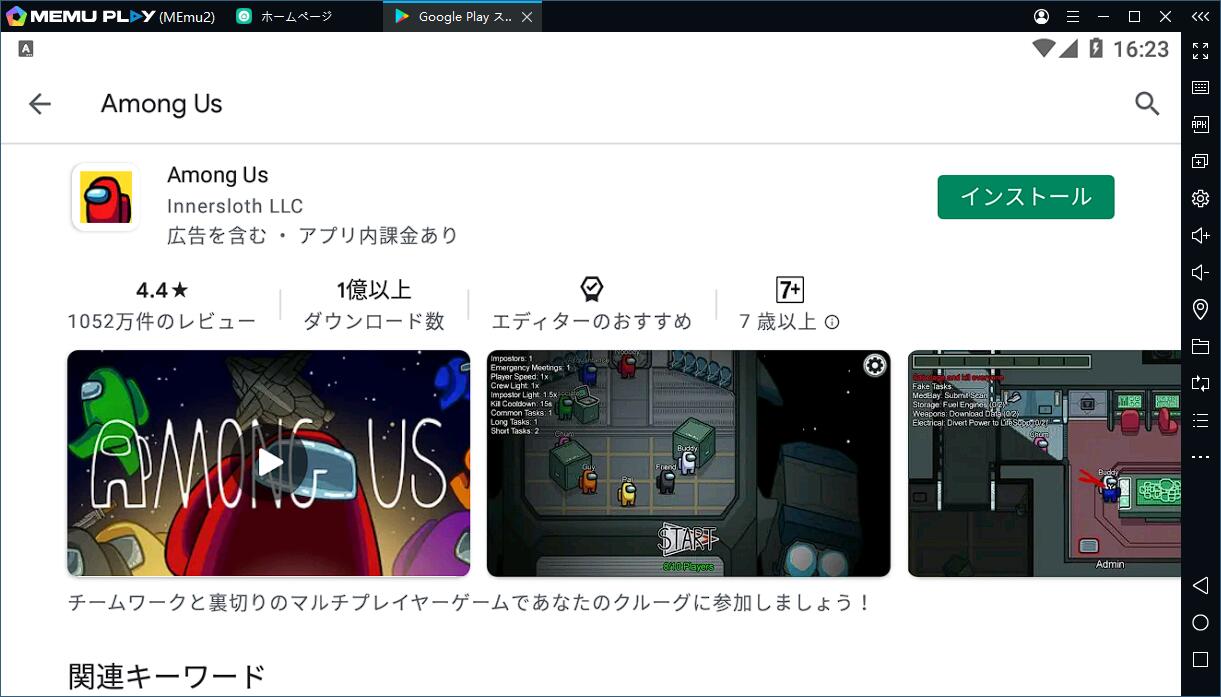Open MEmu settings gear
The height and width of the screenshot is (697, 1221).
click(1201, 199)
